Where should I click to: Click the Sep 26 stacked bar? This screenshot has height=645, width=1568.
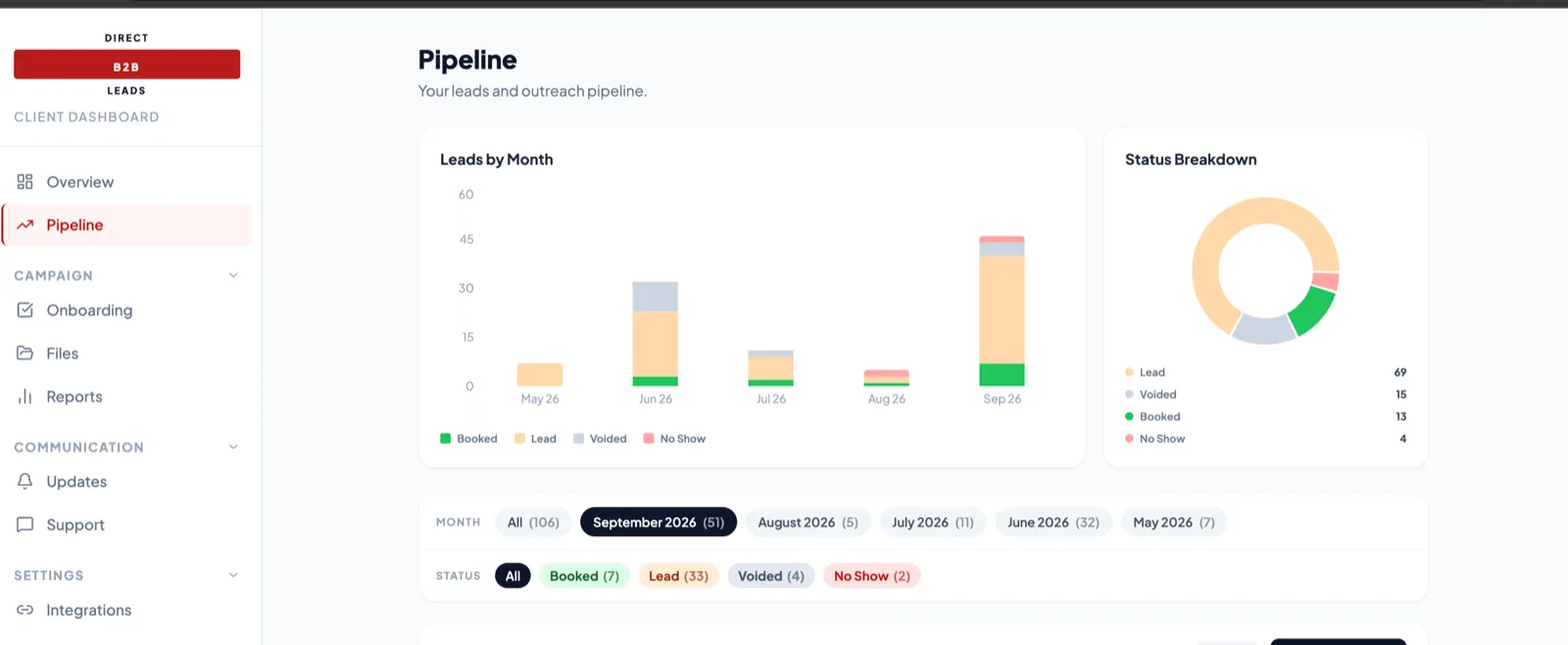point(1002,311)
